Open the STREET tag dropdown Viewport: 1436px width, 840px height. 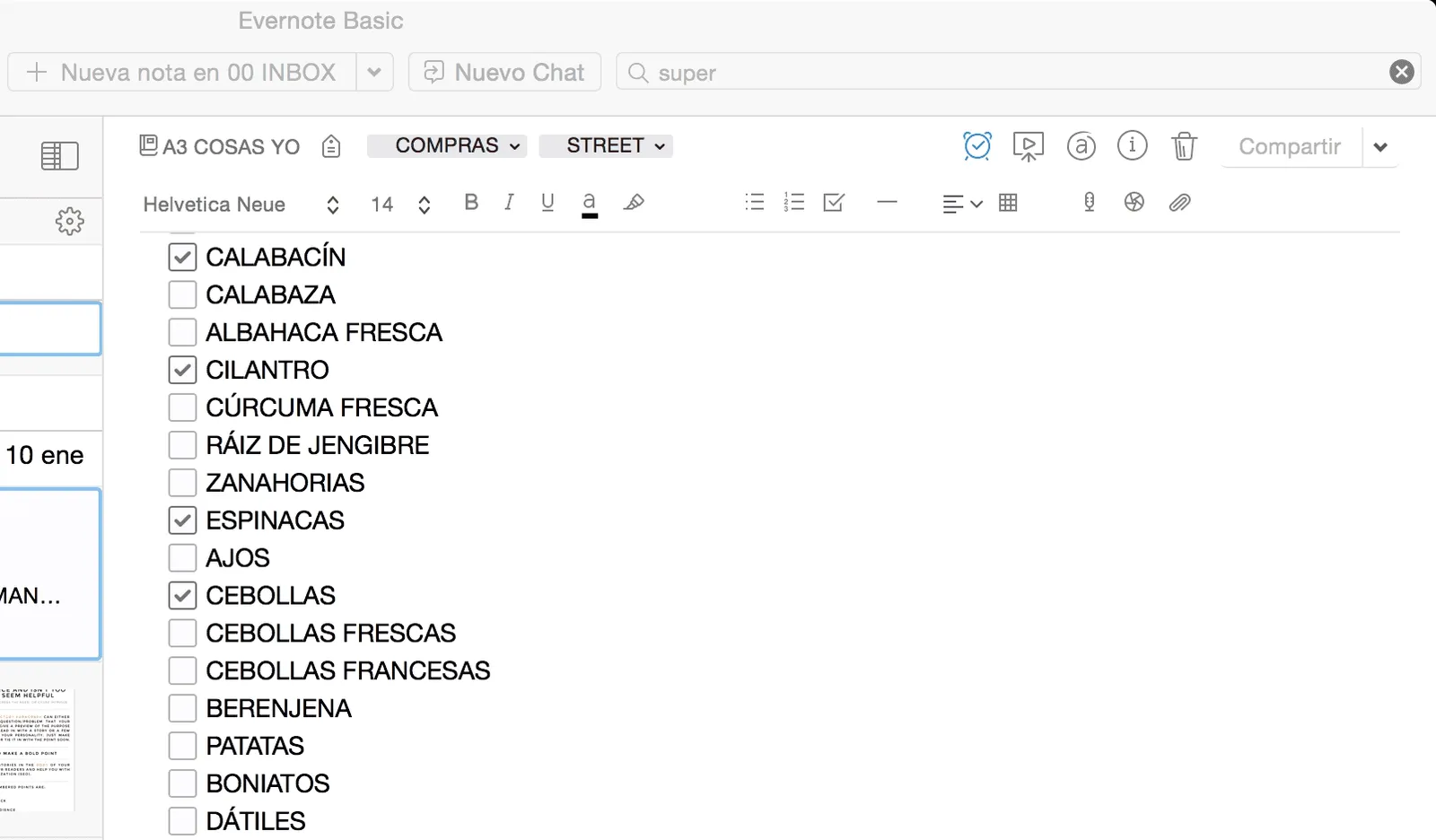coord(606,145)
